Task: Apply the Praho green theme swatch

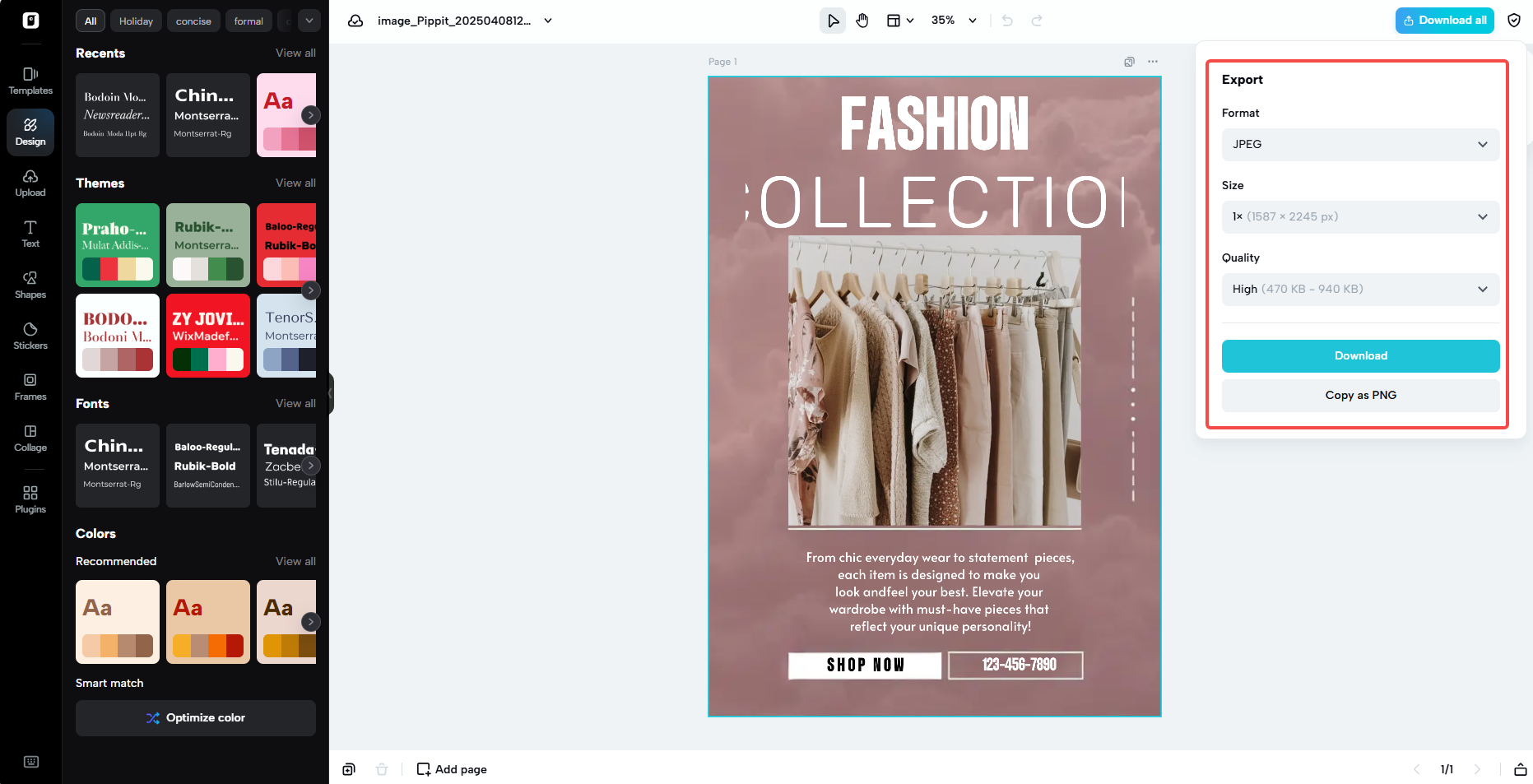Action: click(x=118, y=245)
